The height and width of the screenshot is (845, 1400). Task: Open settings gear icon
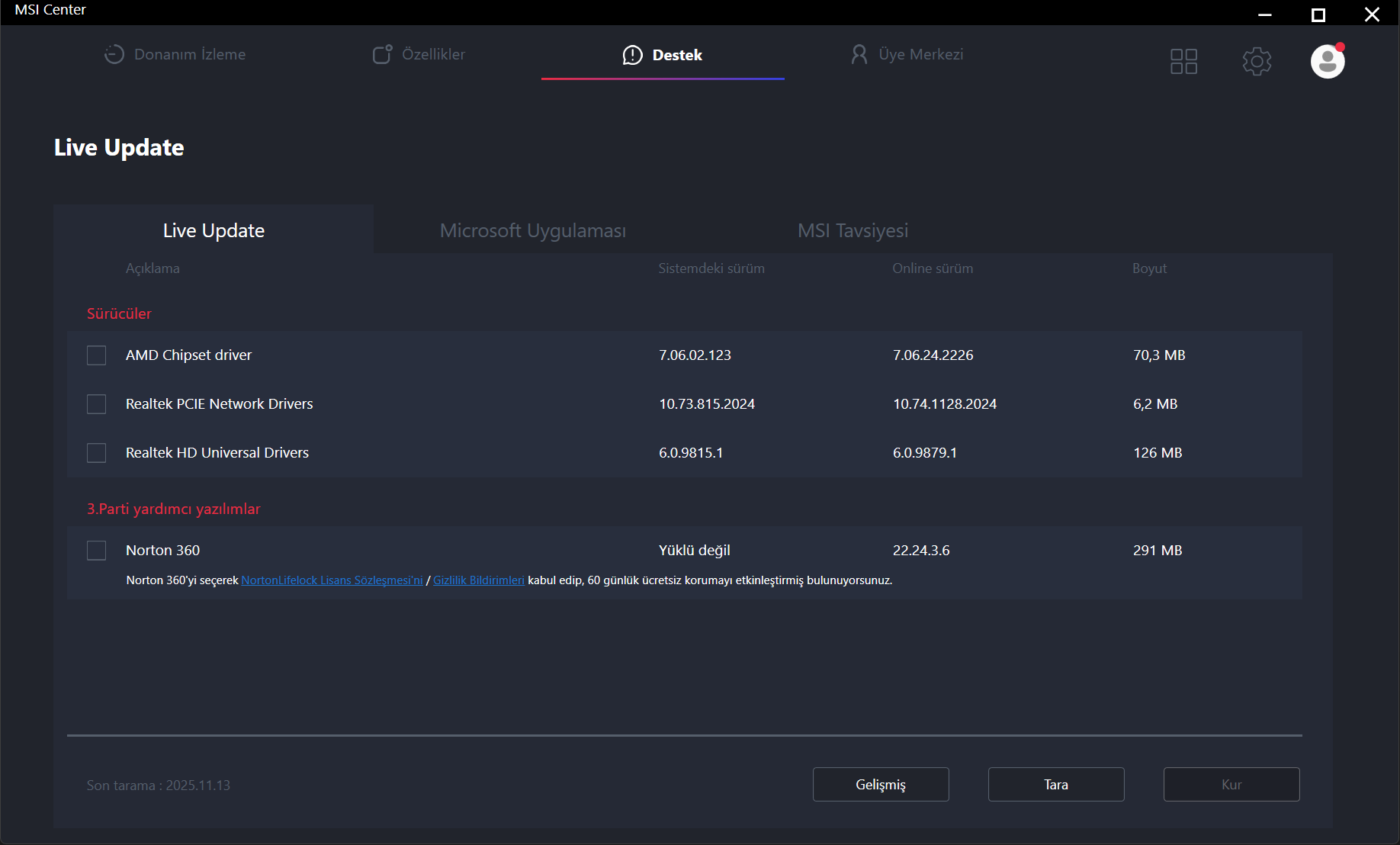(x=1257, y=61)
